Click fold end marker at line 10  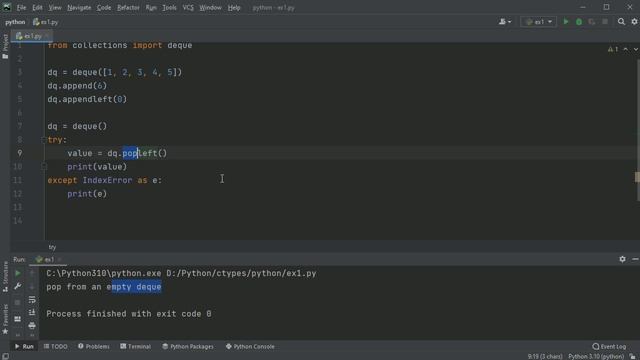click(44, 167)
